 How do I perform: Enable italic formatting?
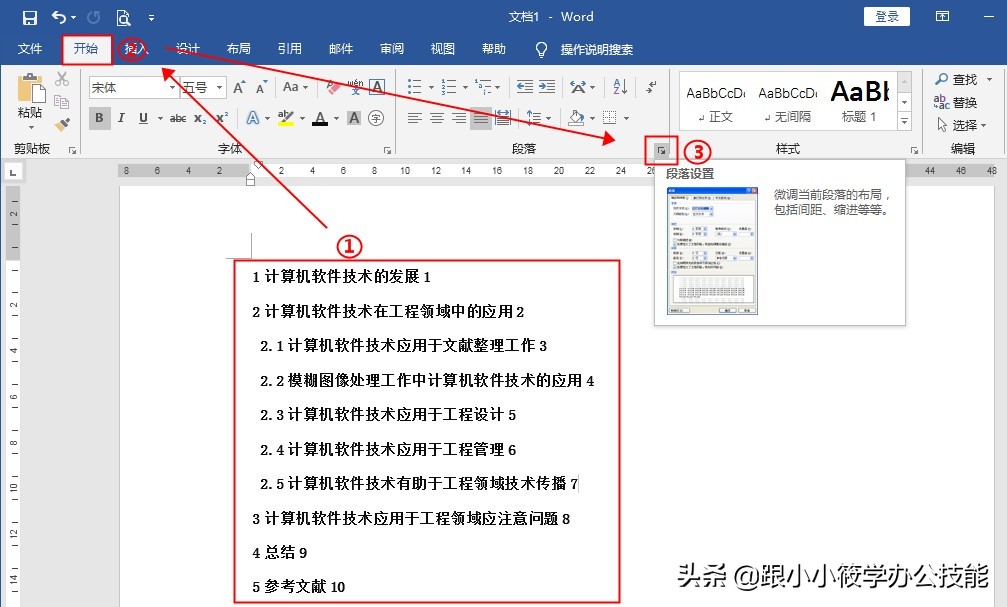pos(121,117)
